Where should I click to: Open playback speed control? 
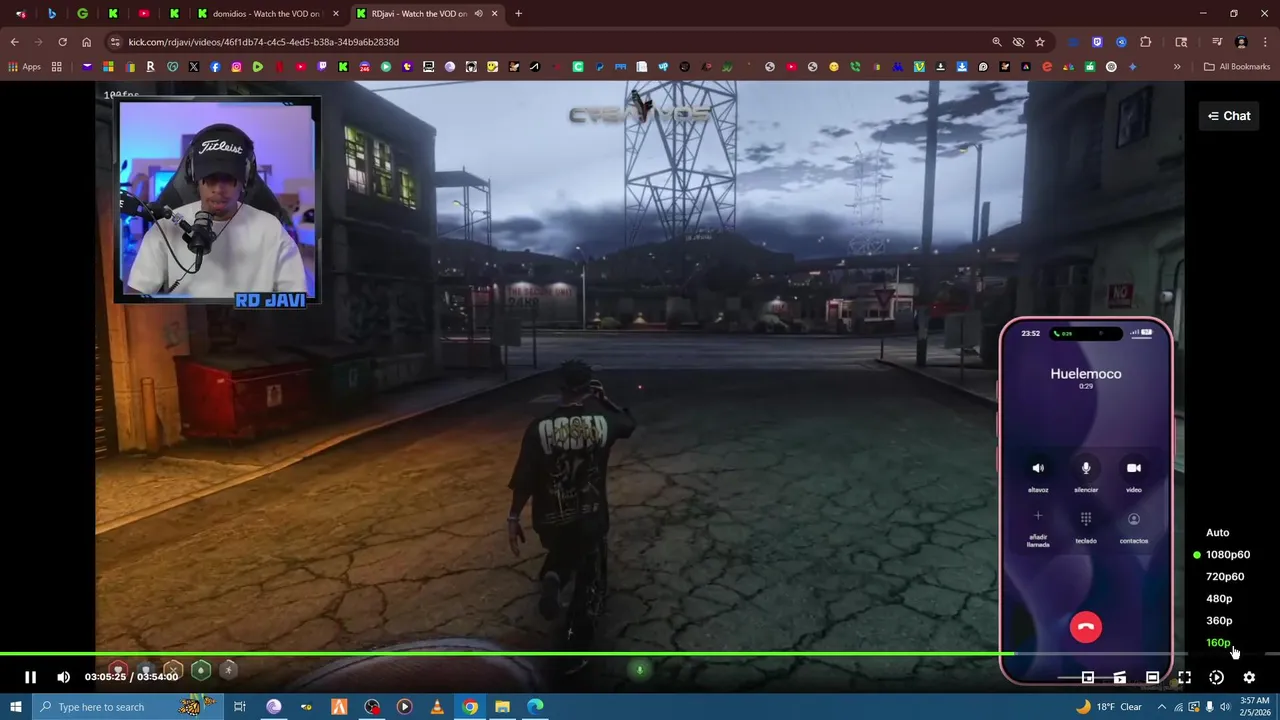point(1216,677)
